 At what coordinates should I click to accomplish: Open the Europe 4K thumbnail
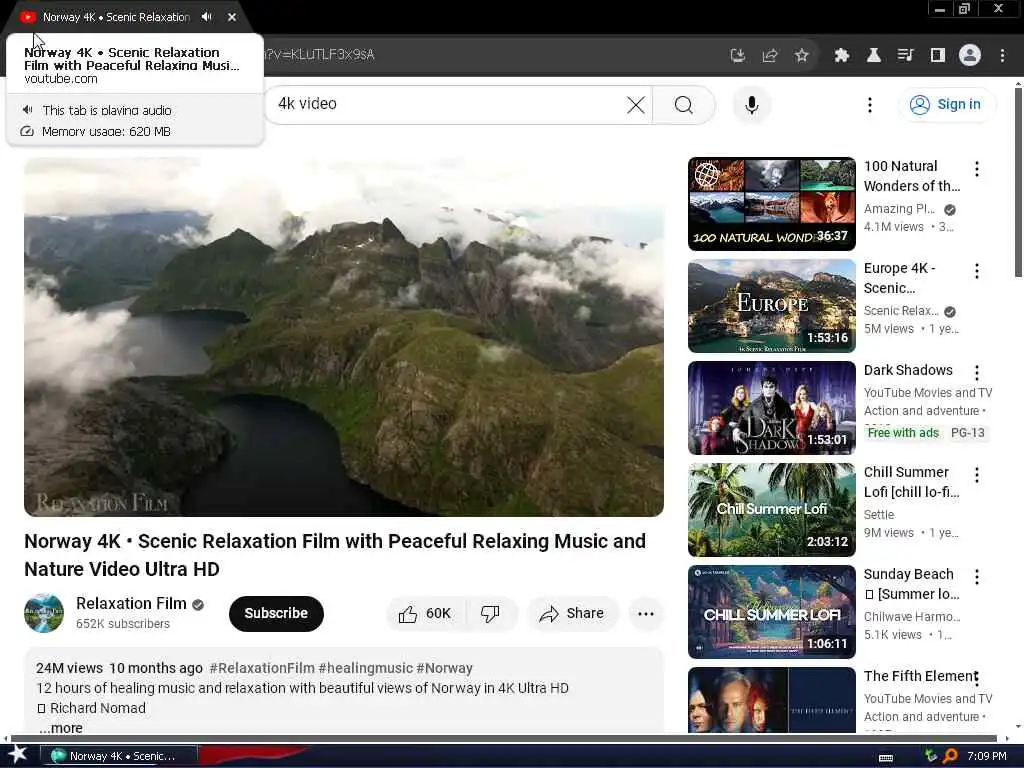coord(771,306)
